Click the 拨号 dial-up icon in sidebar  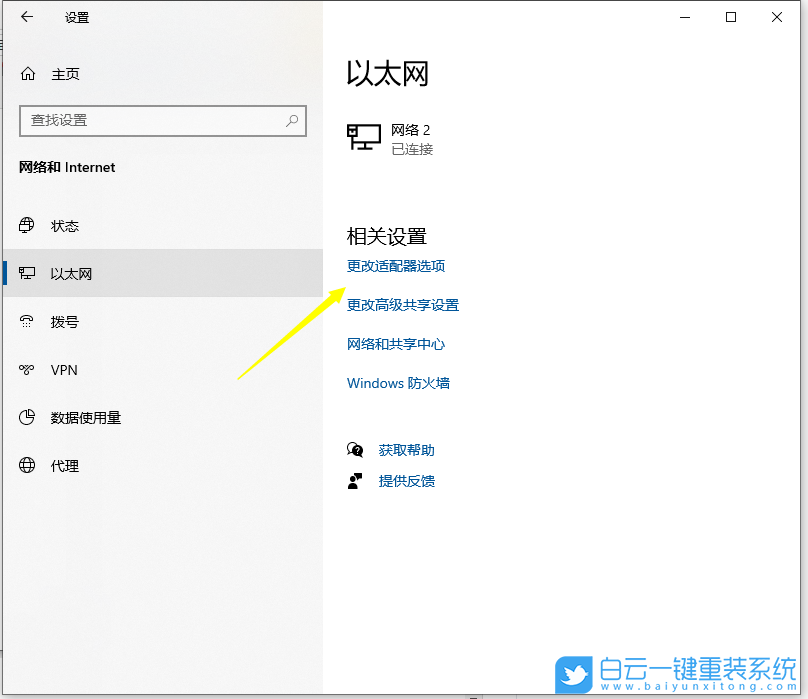(x=27, y=321)
